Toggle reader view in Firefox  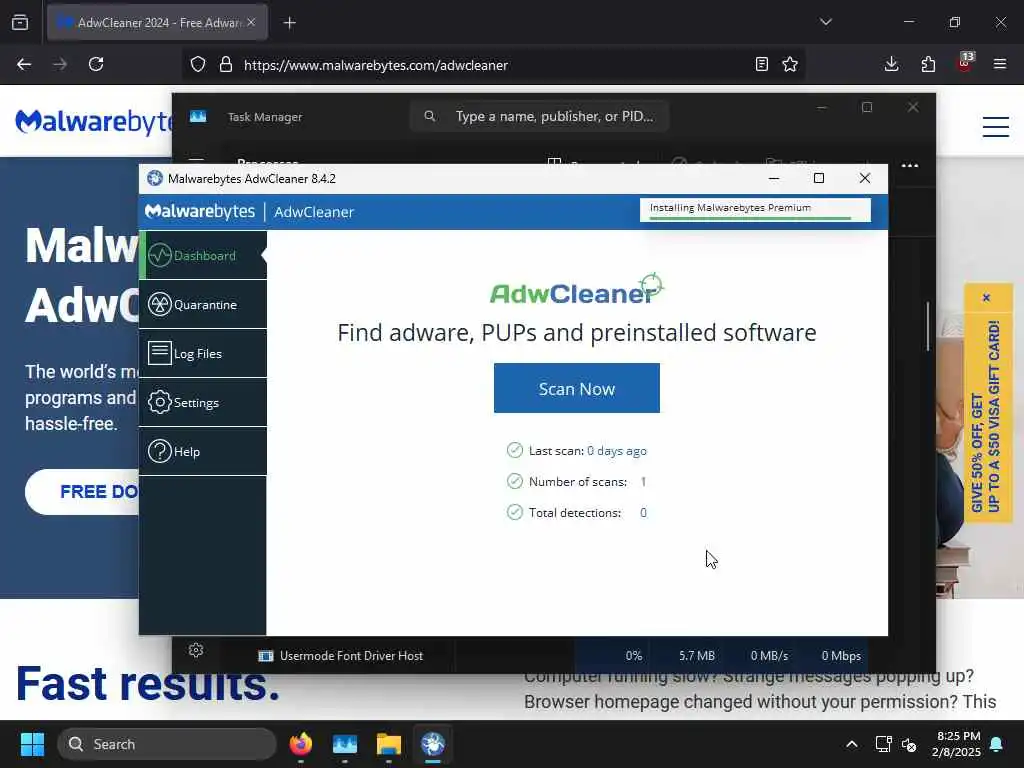click(761, 64)
